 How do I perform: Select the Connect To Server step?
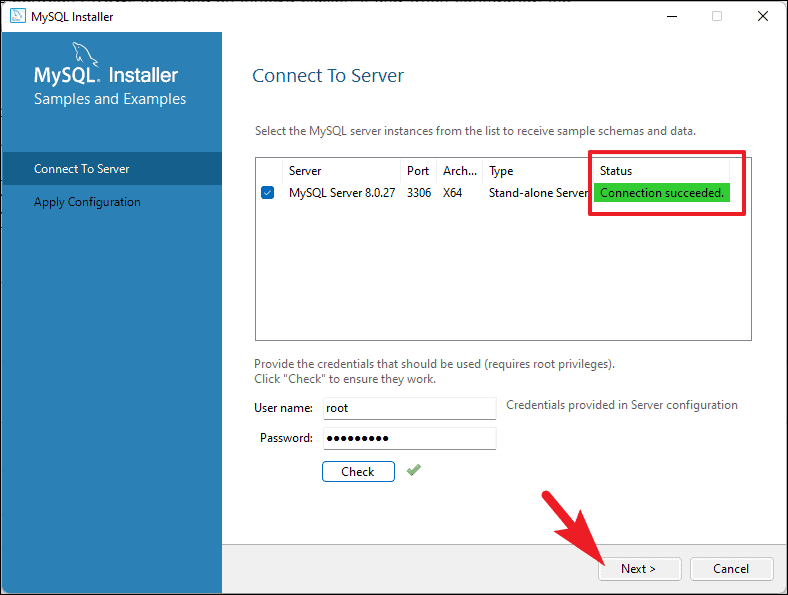tap(112, 169)
